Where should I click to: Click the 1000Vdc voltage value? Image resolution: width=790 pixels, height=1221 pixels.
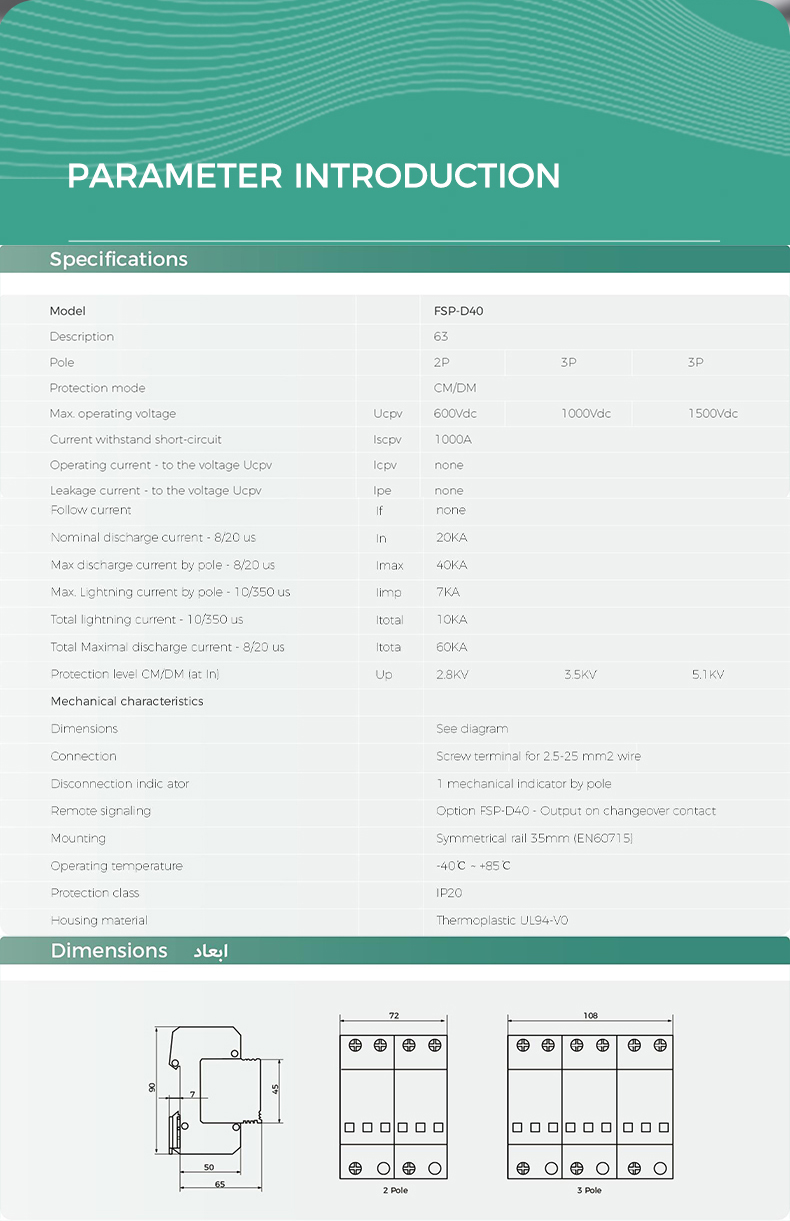pos(586,414)
